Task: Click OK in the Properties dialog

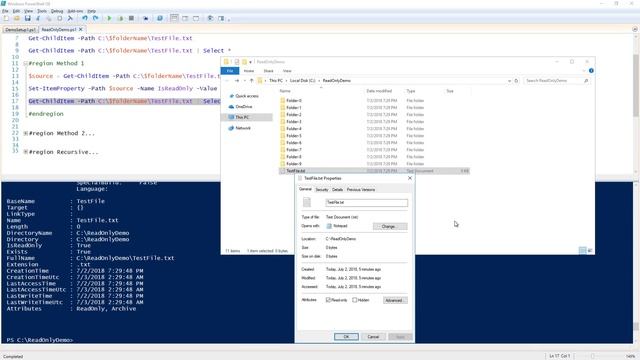Action: tap(346, 337)
